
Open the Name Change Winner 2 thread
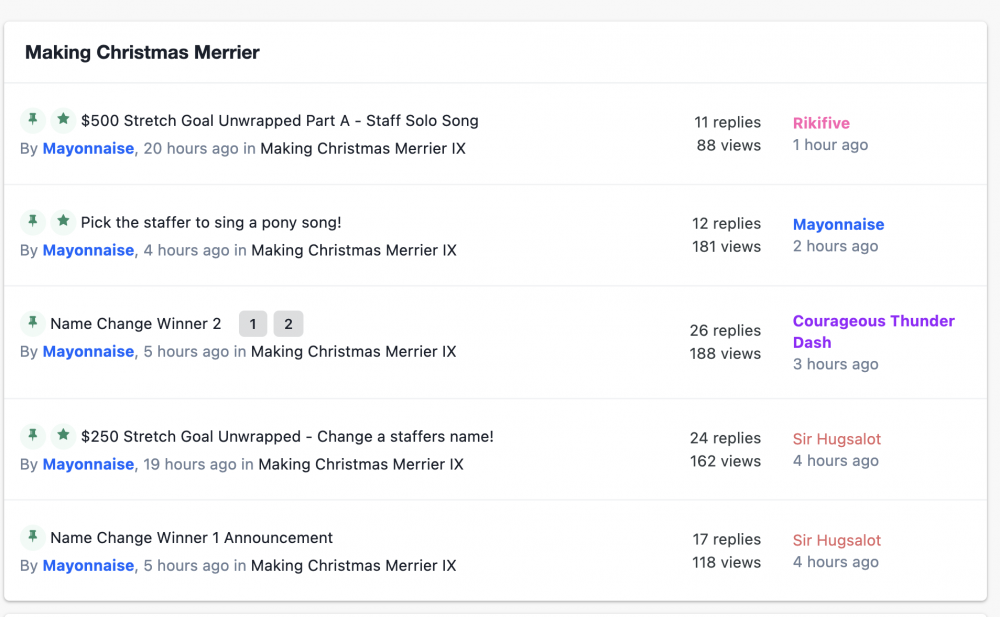(136, 324)
